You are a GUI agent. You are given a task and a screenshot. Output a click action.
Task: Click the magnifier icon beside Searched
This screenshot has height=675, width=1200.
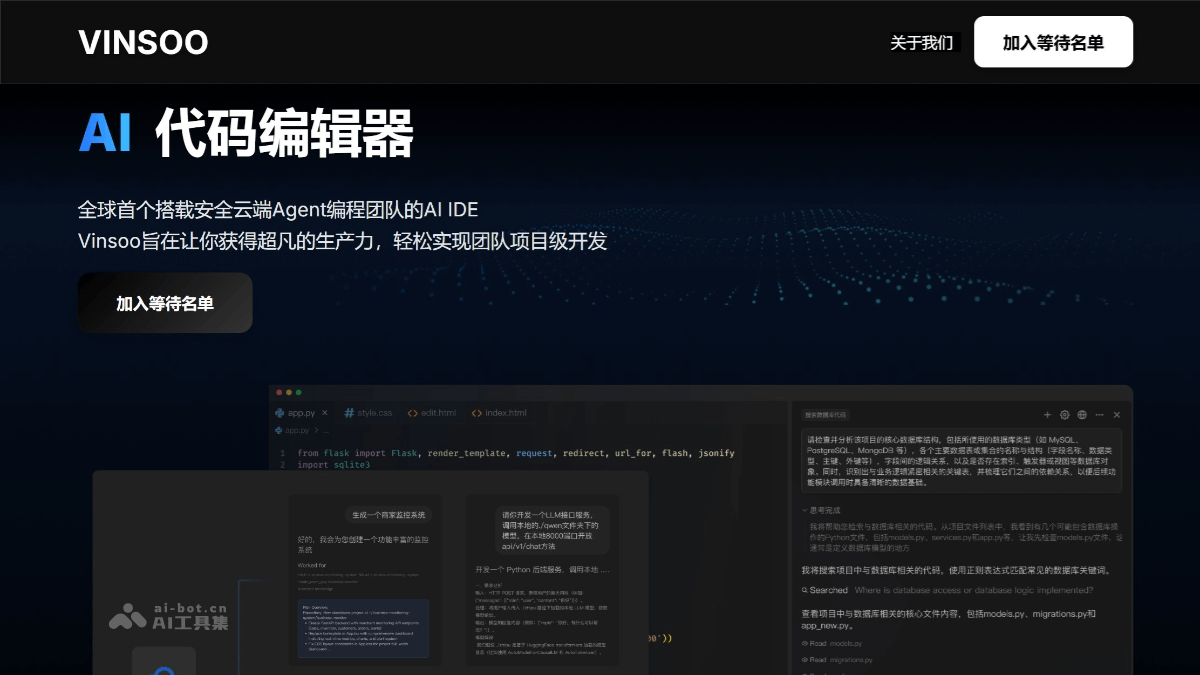(804, 589)
